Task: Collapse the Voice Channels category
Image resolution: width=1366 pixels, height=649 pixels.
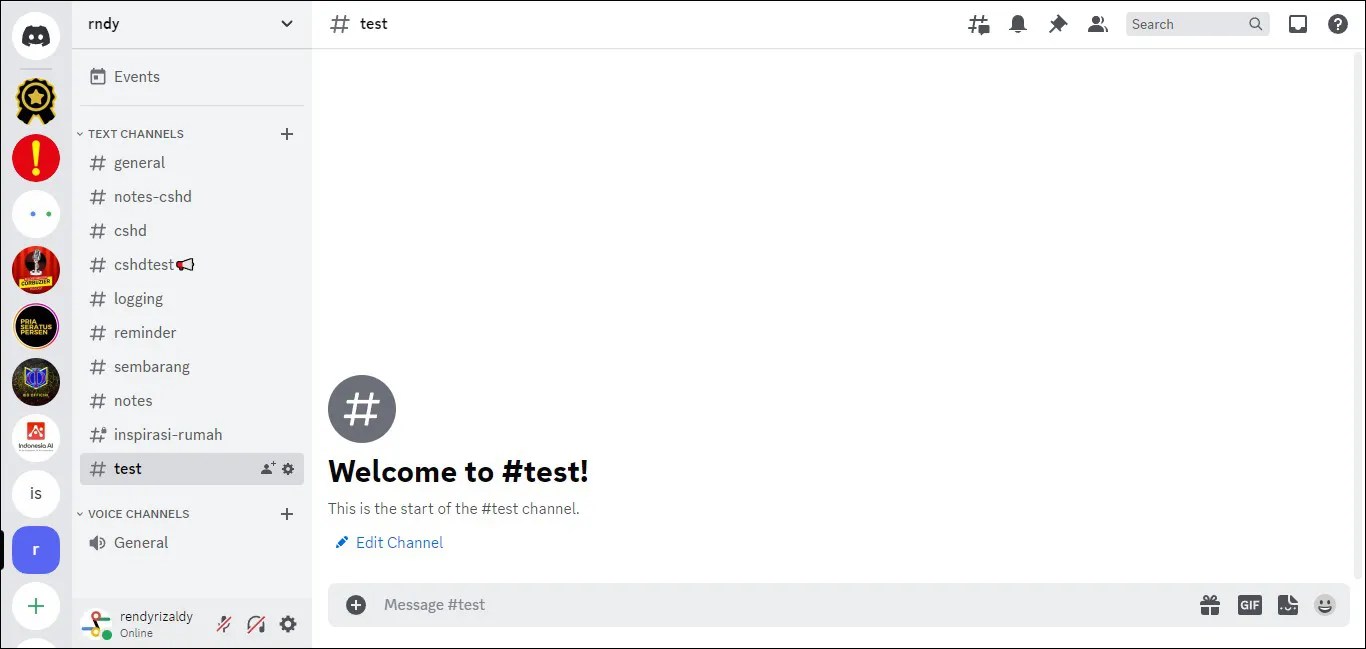Action: (80, 513)
